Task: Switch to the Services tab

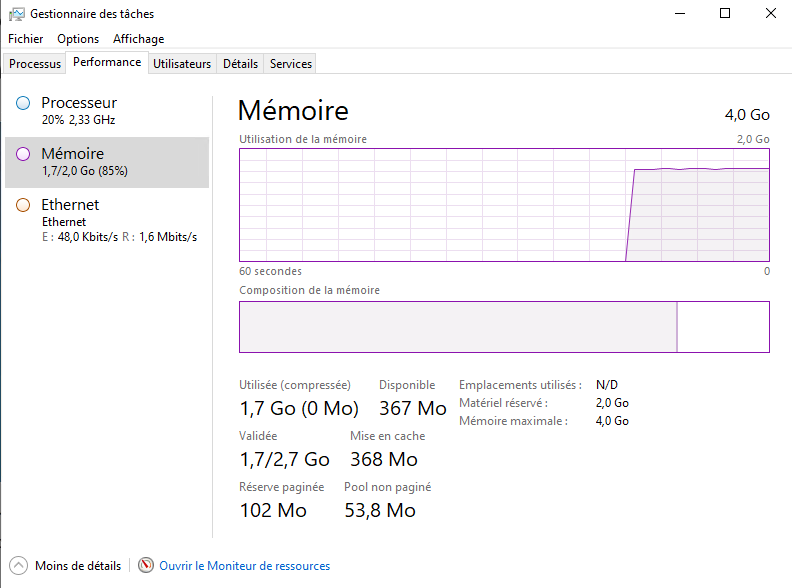Action: point(291,64)
